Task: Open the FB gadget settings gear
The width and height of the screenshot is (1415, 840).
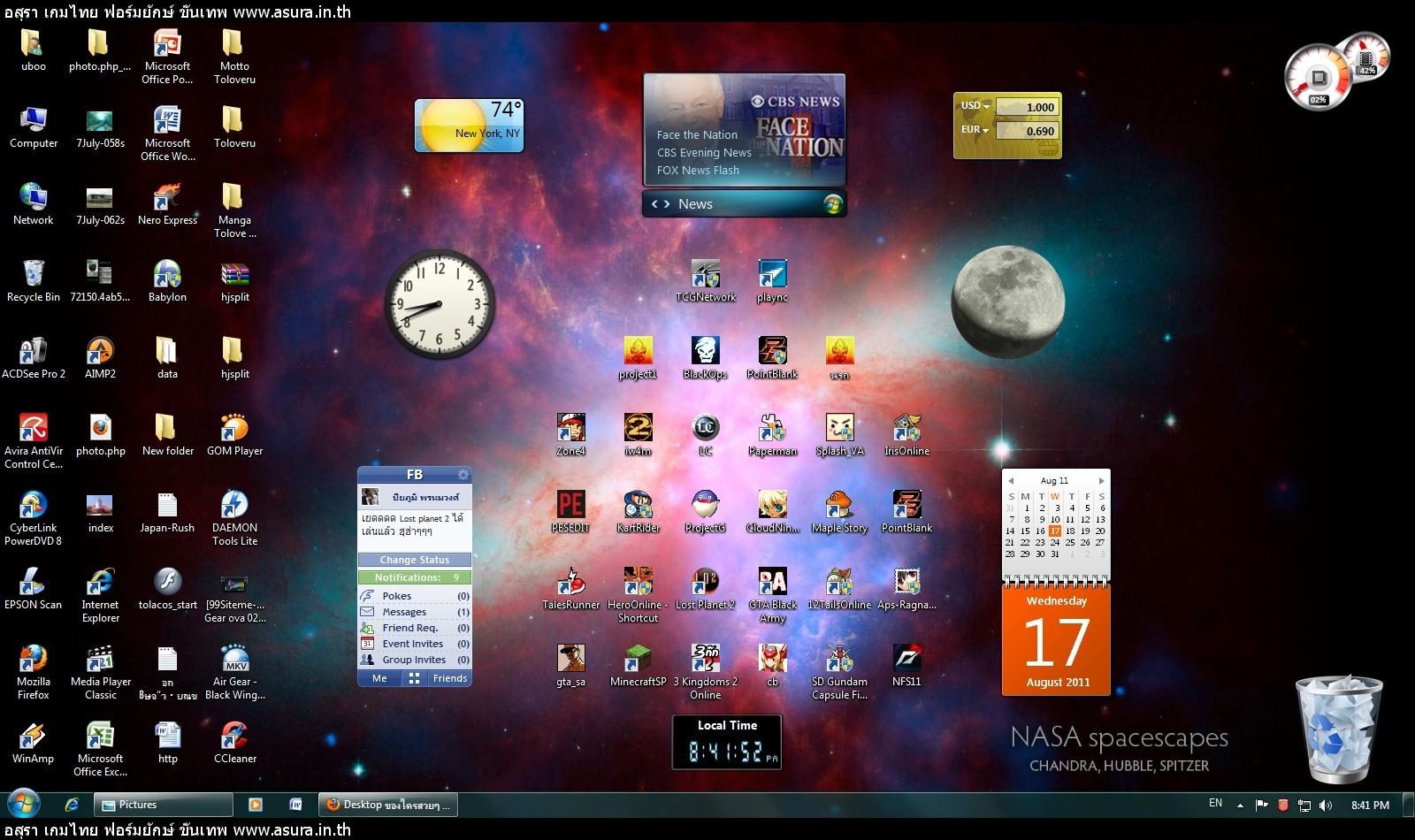Action: pyautogui.click(x=463, y=475)
